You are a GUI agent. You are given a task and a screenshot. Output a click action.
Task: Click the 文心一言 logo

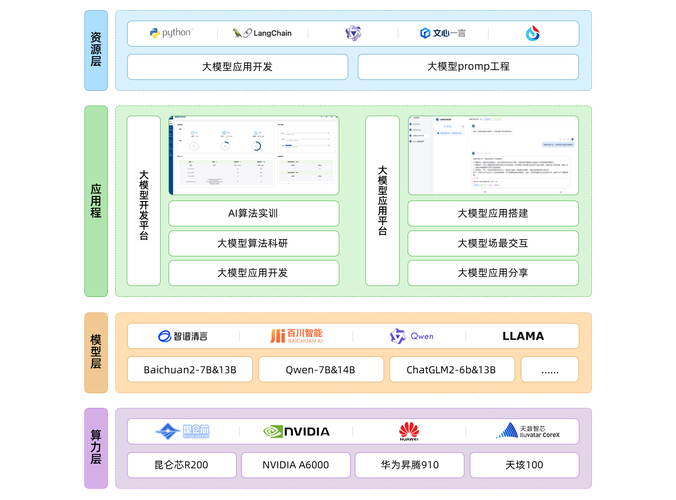pyautogui.click(x=443, y=33)
